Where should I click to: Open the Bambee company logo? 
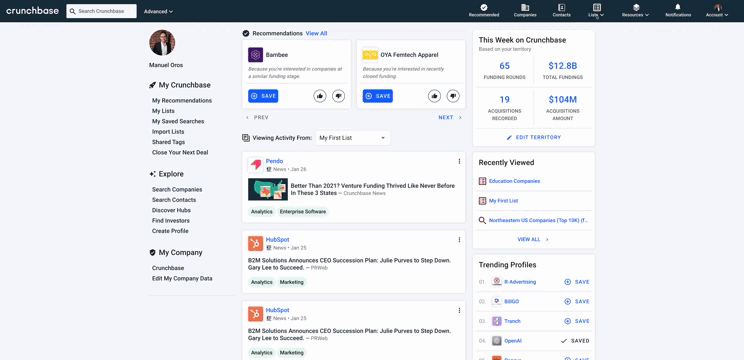pyautogui.click(x=255, y=55)
